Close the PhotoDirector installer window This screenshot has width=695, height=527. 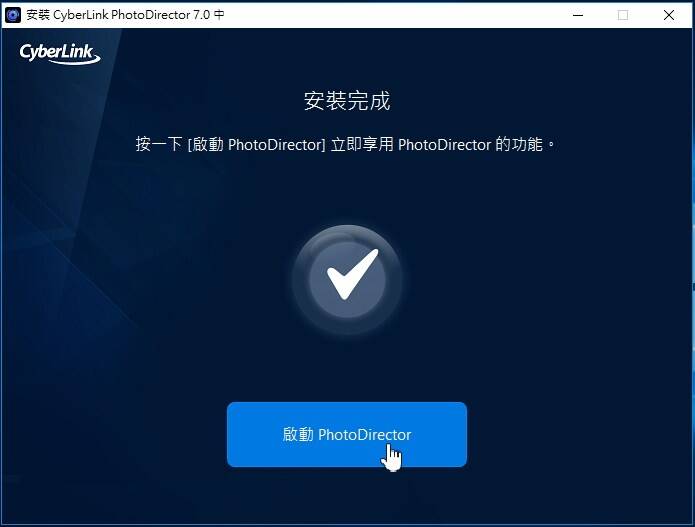tap(669, 15)
